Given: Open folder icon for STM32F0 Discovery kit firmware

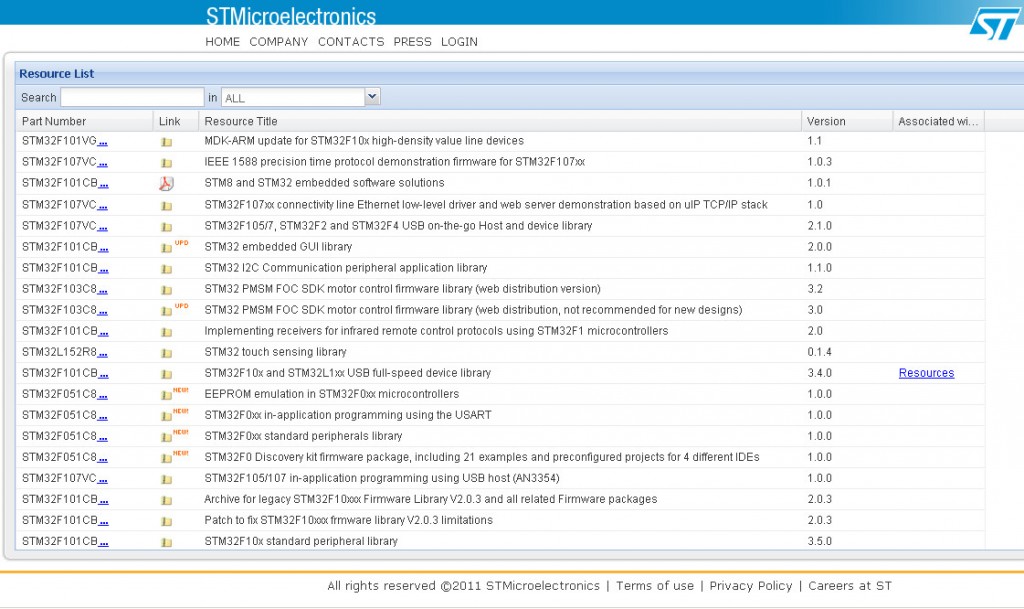Looking at the screenshot, I should [x=167, y=458].
